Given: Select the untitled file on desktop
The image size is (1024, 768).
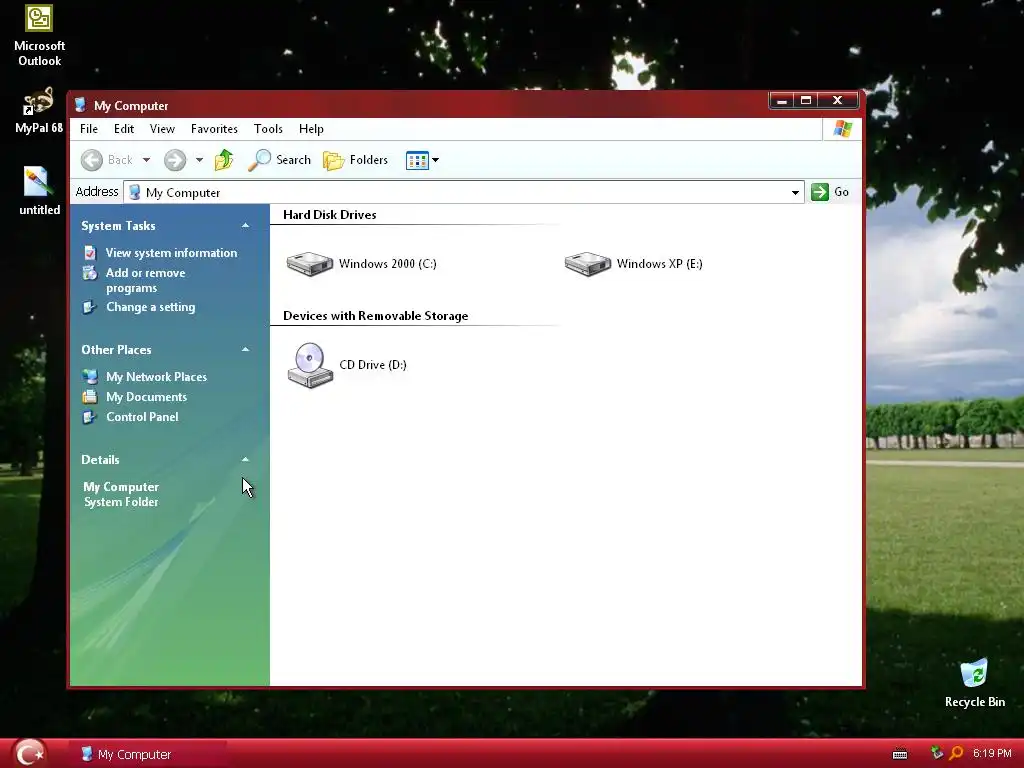Looking at the screenshot, I should 39,191.
